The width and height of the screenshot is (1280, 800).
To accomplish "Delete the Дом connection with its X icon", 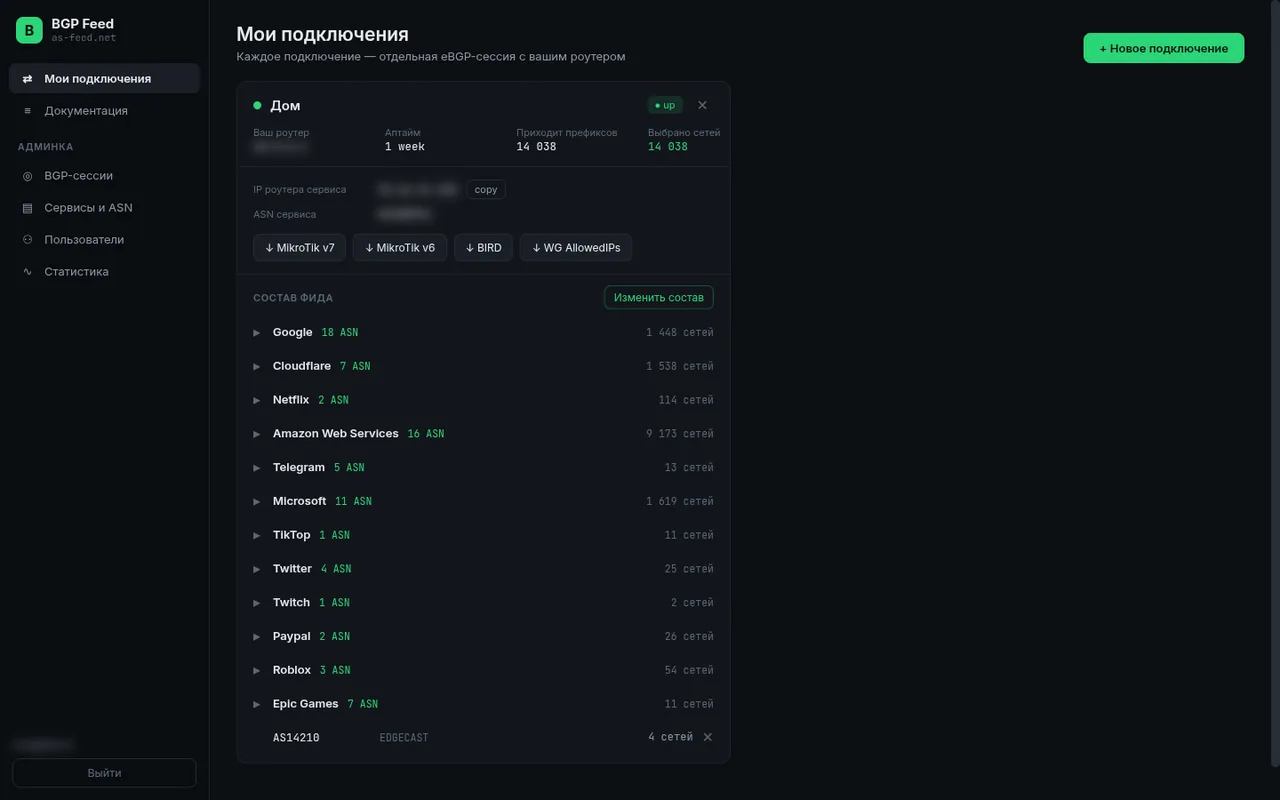I will click(702, 105).
